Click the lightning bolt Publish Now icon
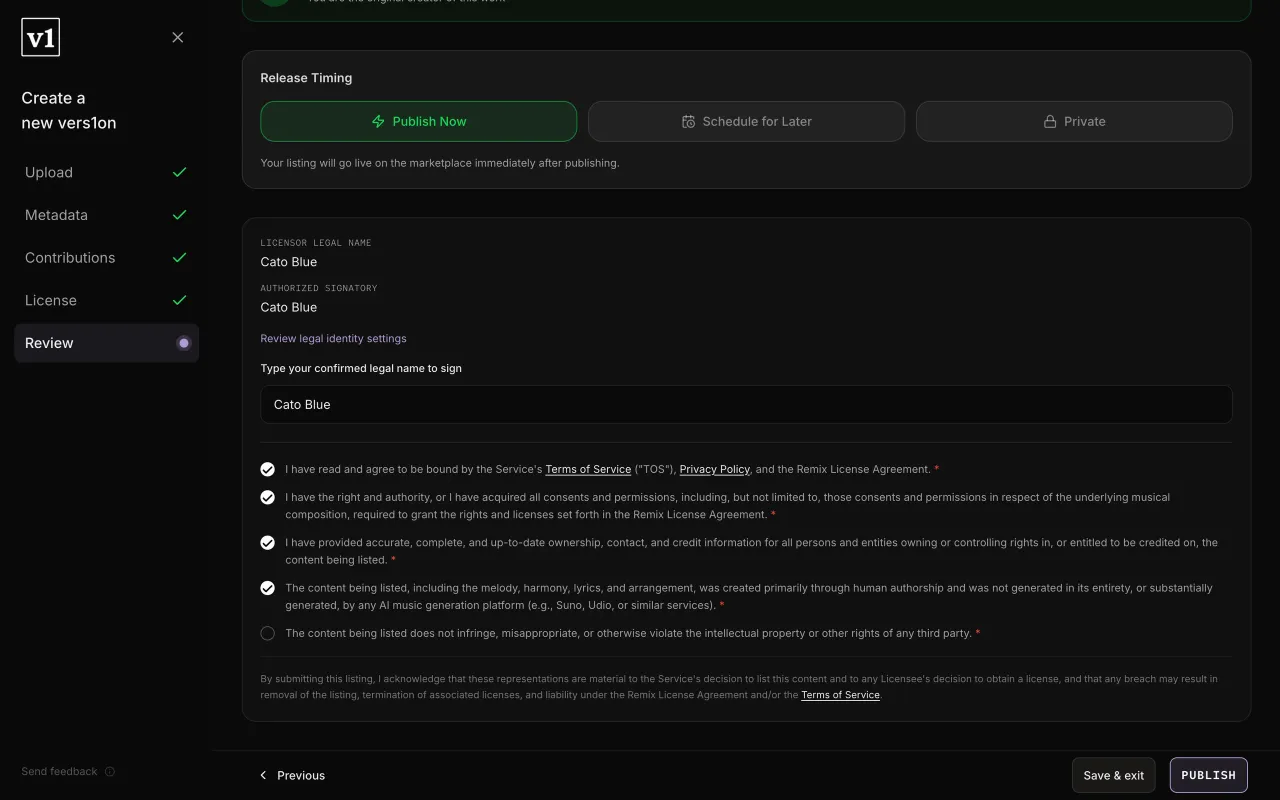This screenshot has width=1280, height=800. pos(378,121)
